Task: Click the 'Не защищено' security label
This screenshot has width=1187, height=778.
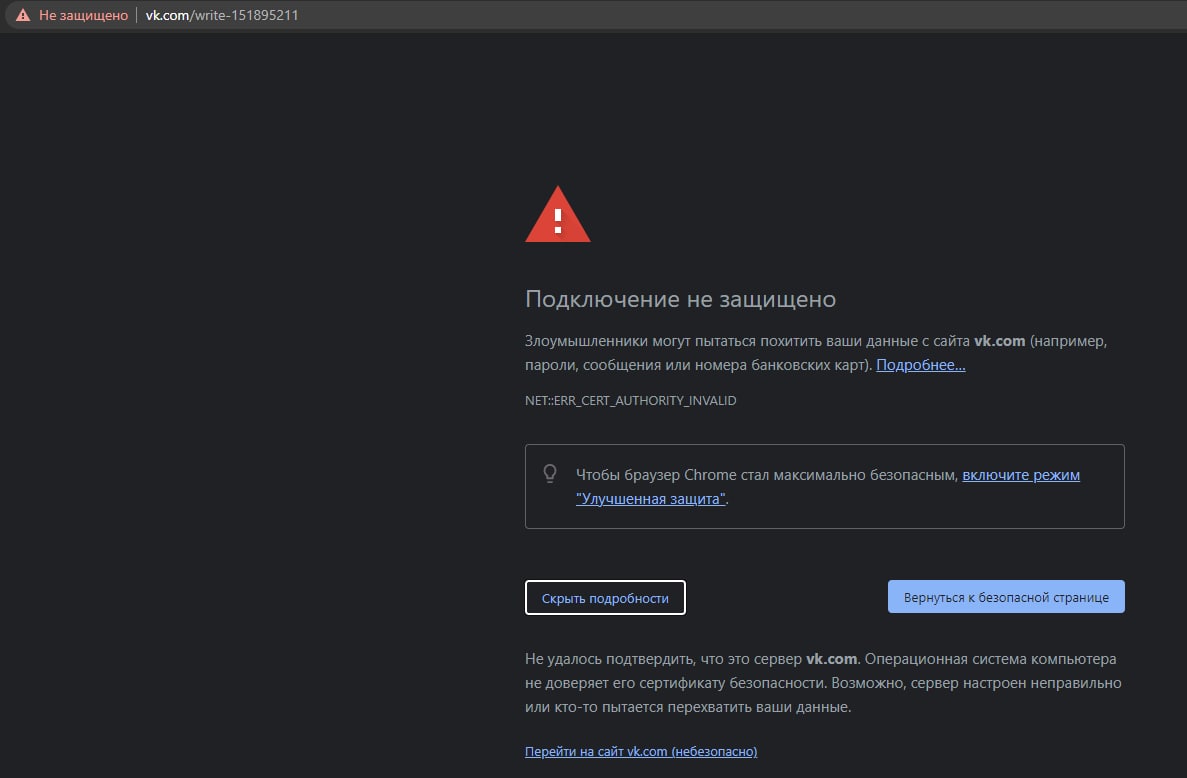Action: coord(83,15)
